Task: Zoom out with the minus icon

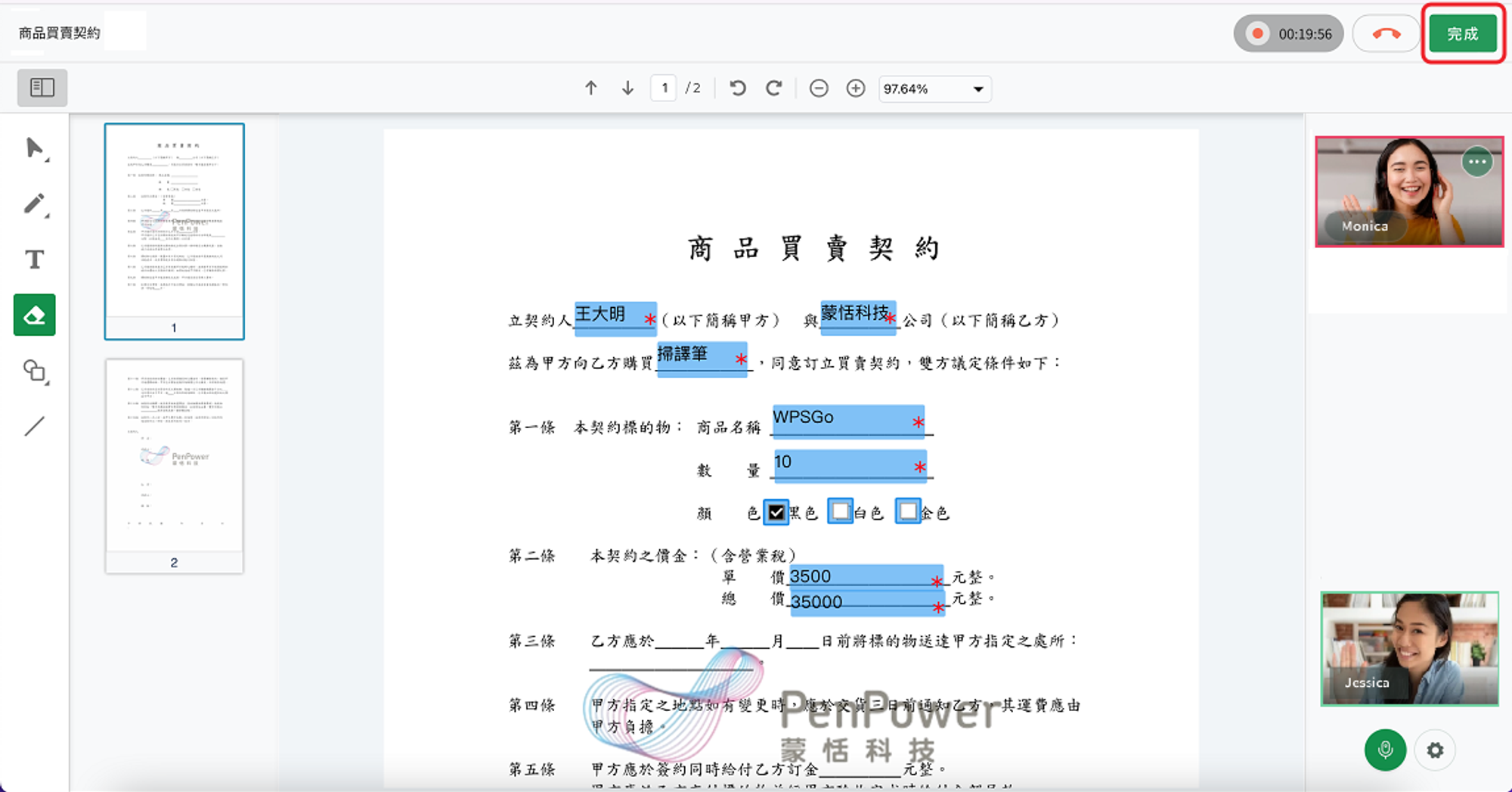Action: click(x=819, y=89)
